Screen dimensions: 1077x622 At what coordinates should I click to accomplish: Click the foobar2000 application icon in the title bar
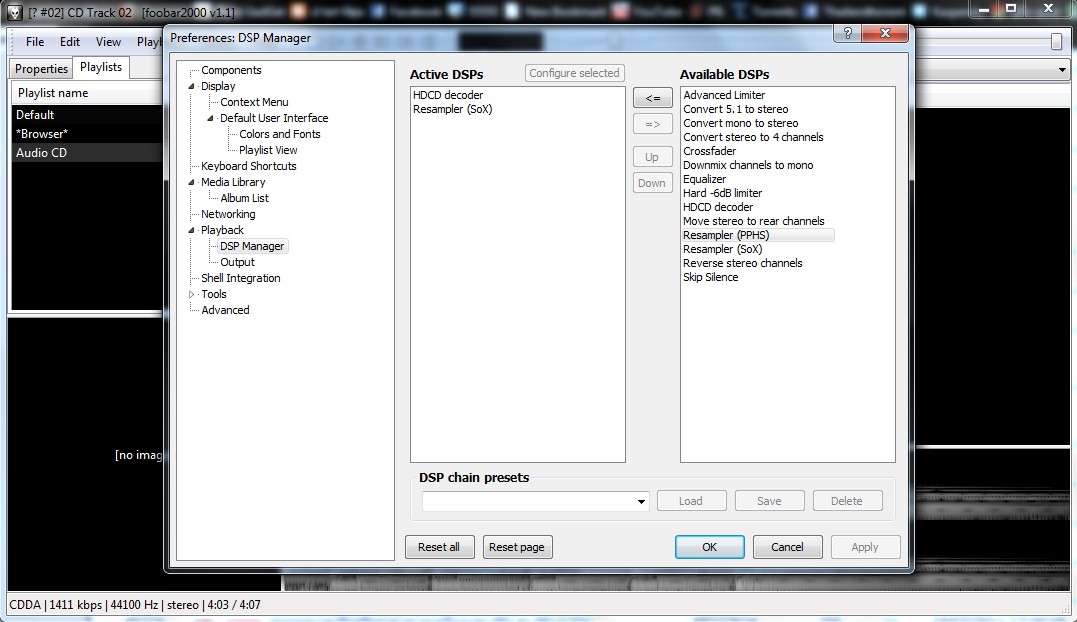point(14,12)
